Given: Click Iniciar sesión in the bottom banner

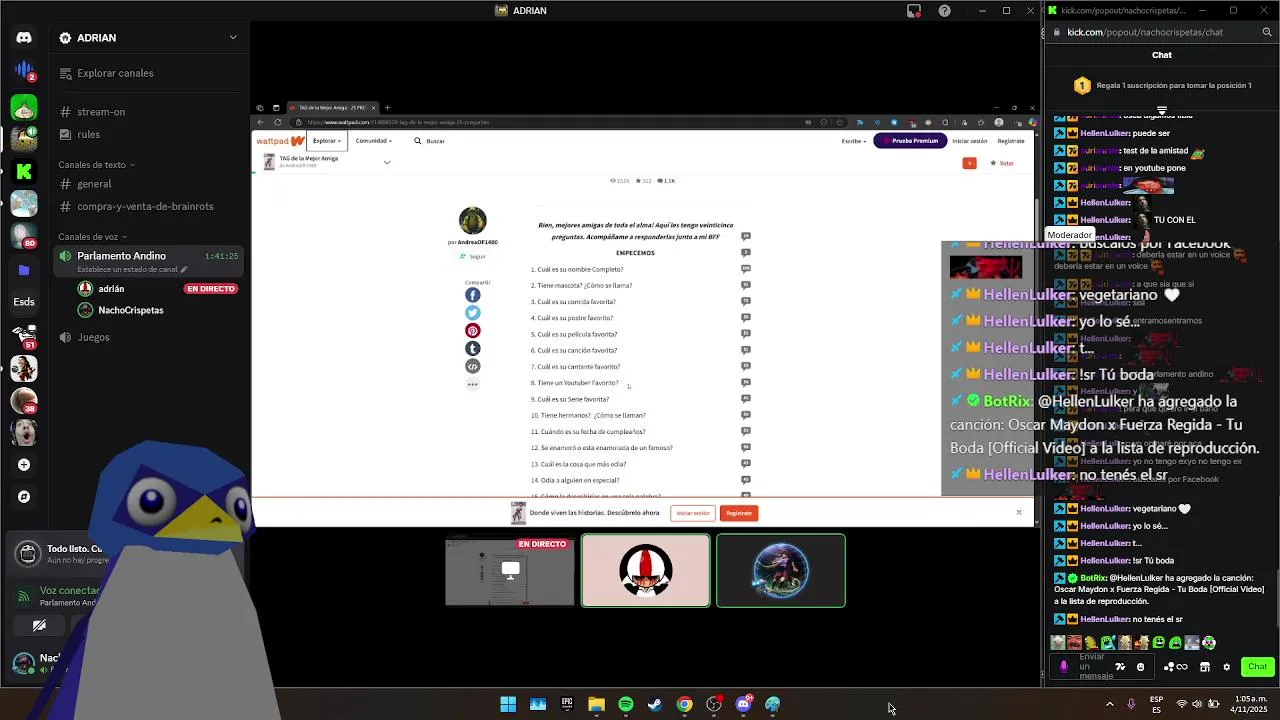Looking at the screenshot, I should coord(693,513).
